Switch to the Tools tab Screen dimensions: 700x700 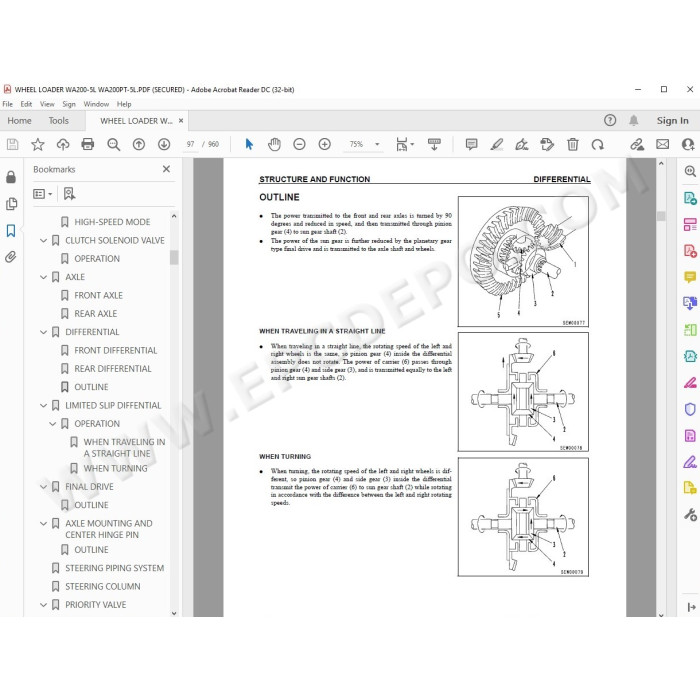58,121
